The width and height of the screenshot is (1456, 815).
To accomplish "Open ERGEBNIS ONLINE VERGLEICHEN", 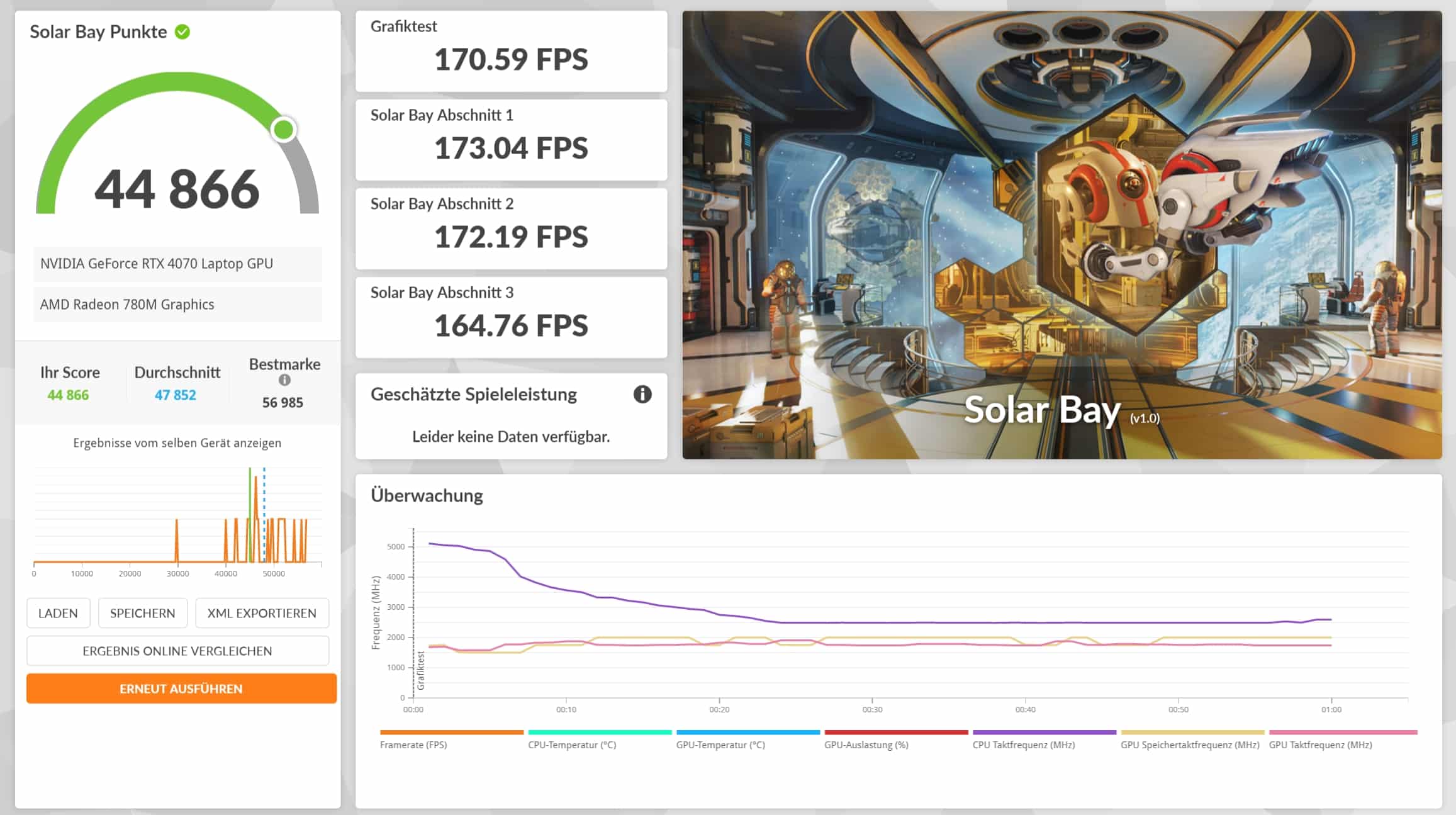I will pyautogui.click(x=177, y=651).
